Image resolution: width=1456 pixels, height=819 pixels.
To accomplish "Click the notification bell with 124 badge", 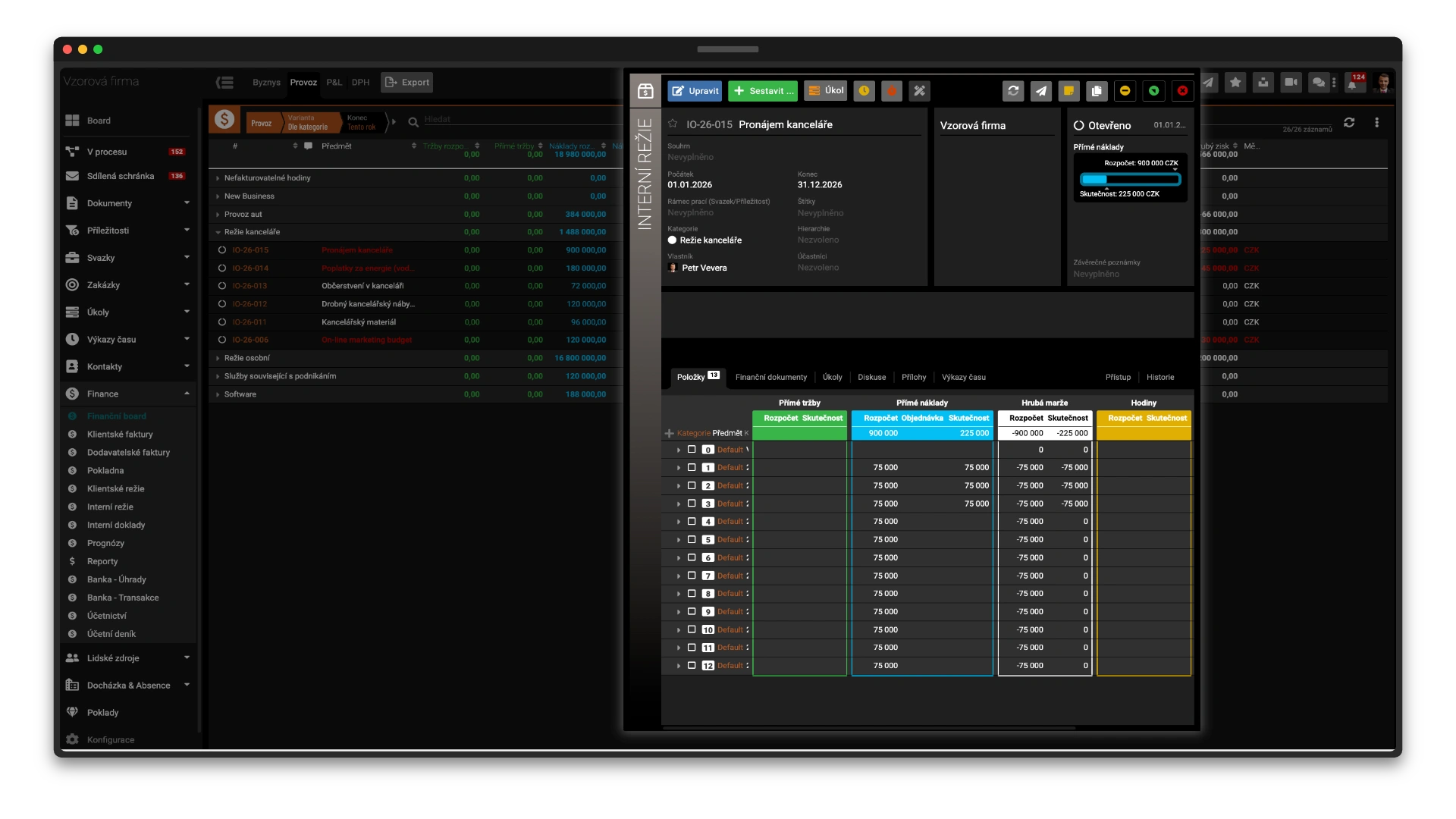I will click(1353, 83).
